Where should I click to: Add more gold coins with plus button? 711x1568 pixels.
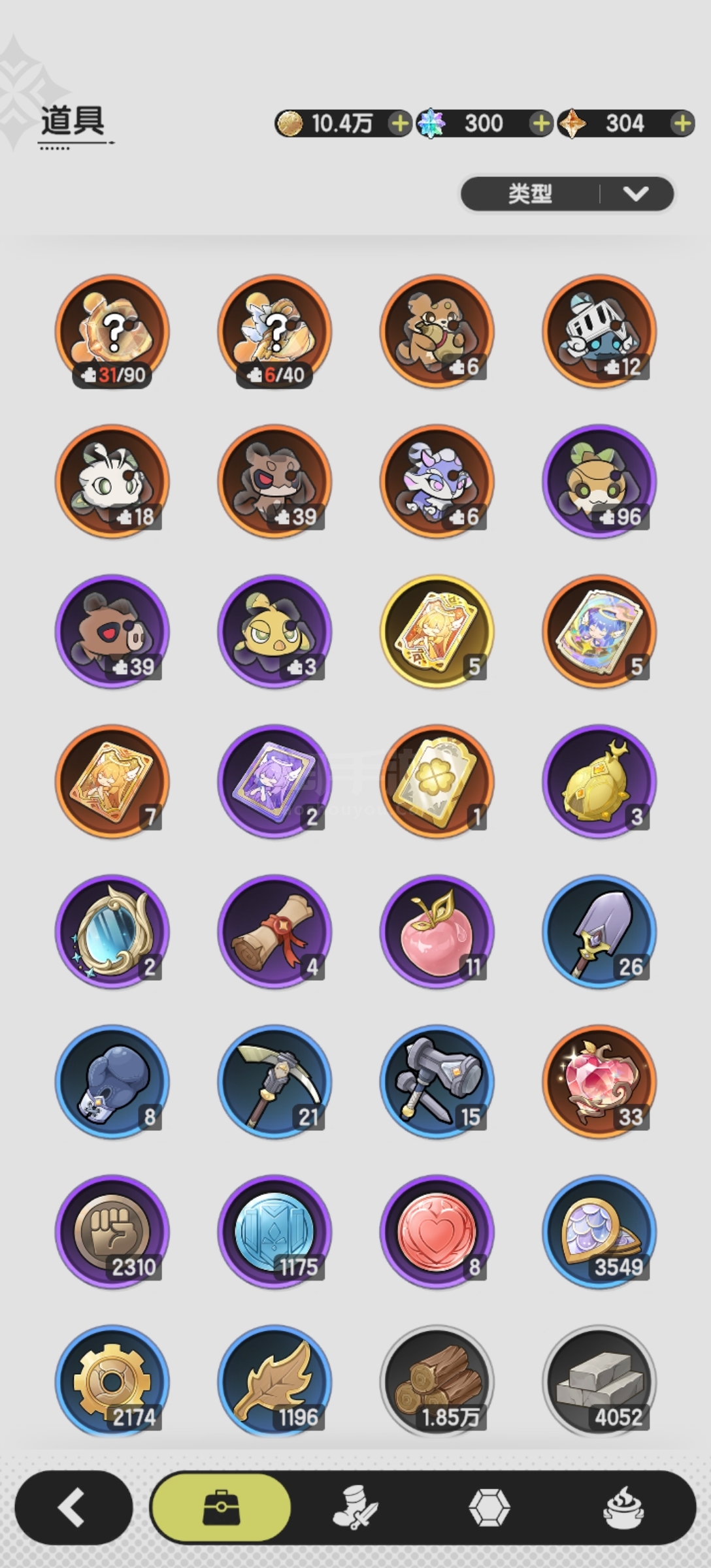click(x=399, y=123)
